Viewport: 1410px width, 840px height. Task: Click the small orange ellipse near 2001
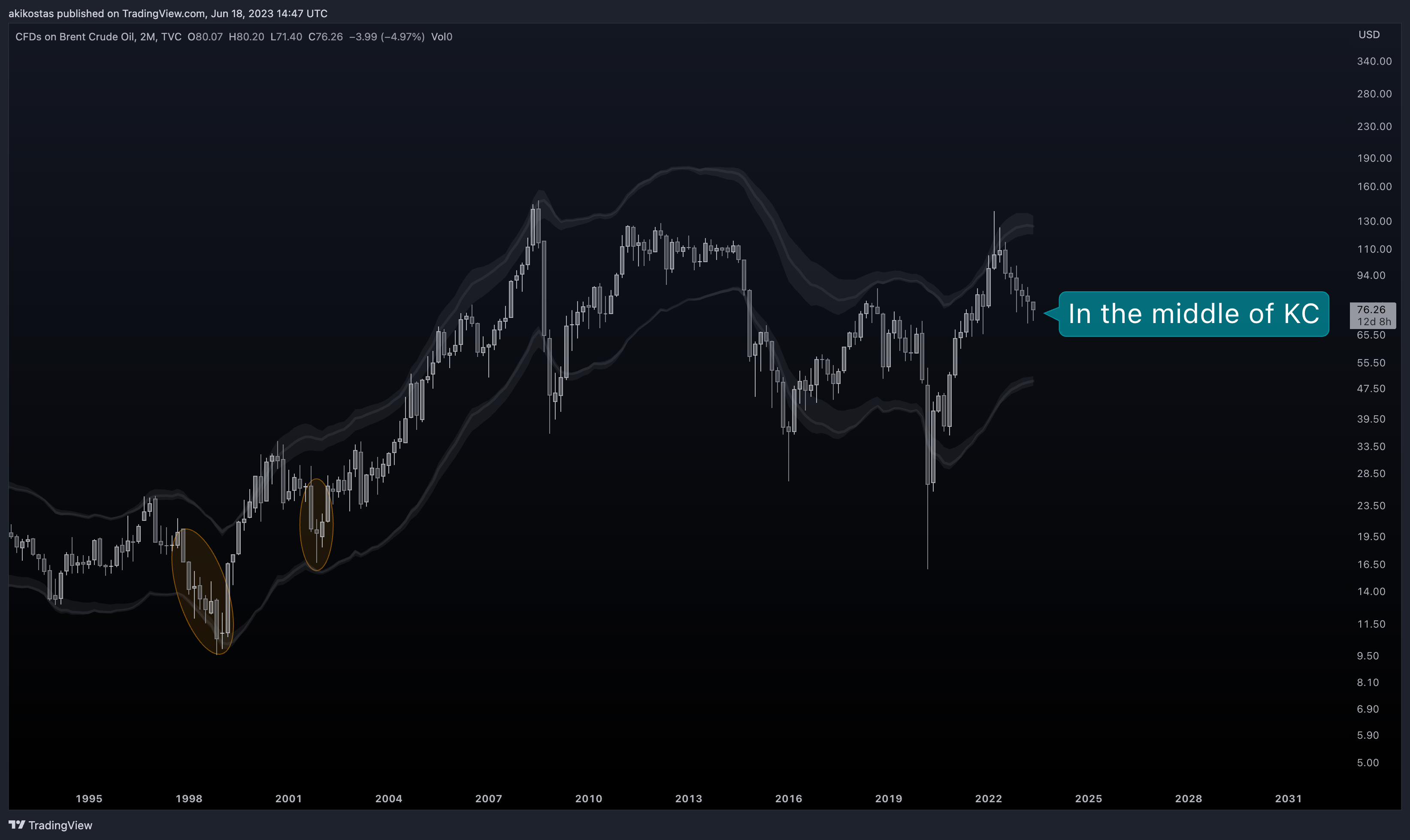[316, 525]
